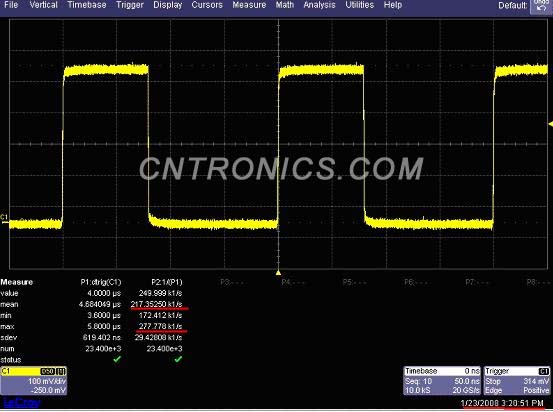Open the Timebase descriptor box
Viewport: 553px width, 412px height.
pyautogui.click(x=442, y=381)
